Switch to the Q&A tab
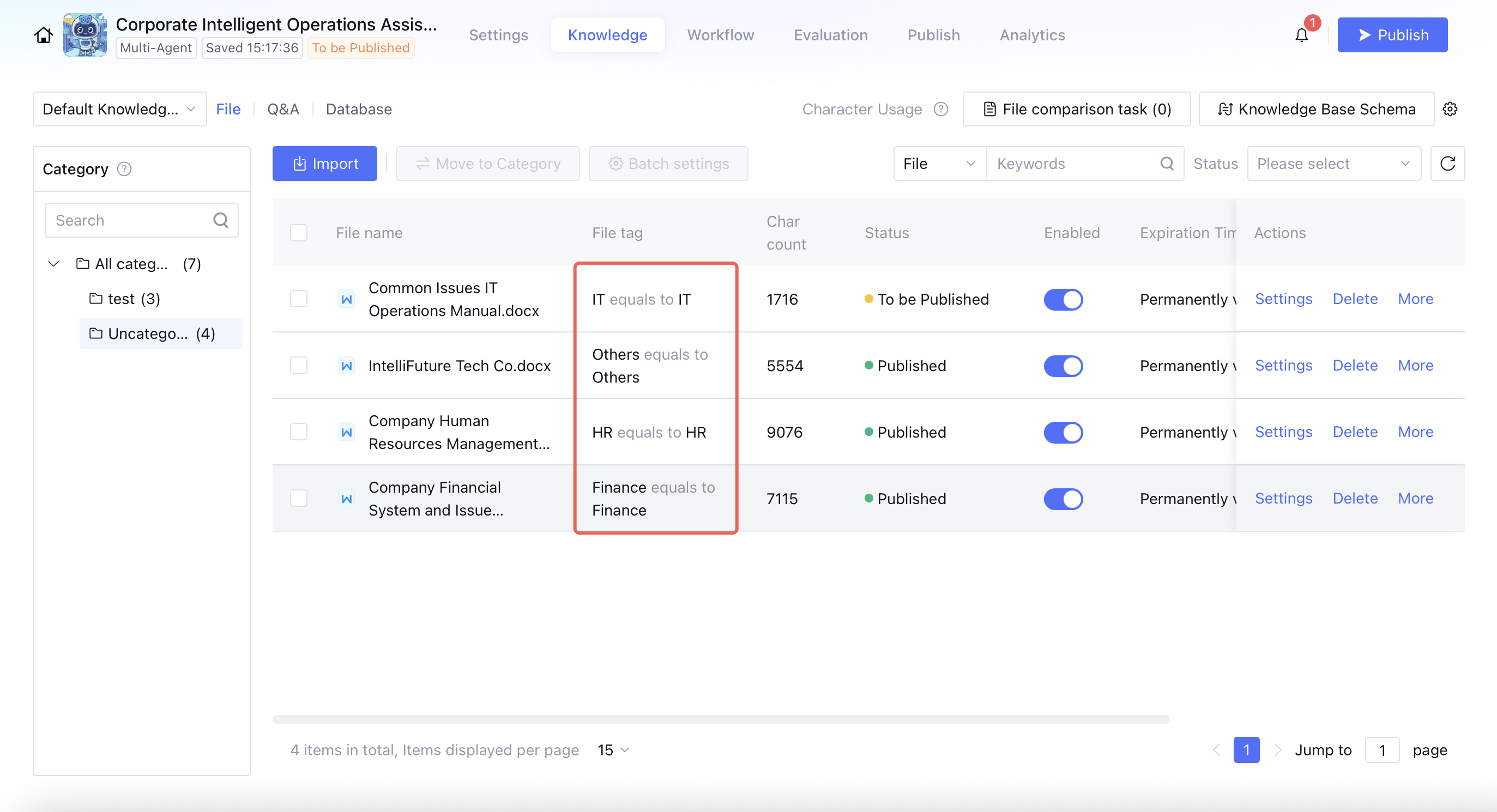1497x812 pixels. pyautogui.click(x=283, y=109)
